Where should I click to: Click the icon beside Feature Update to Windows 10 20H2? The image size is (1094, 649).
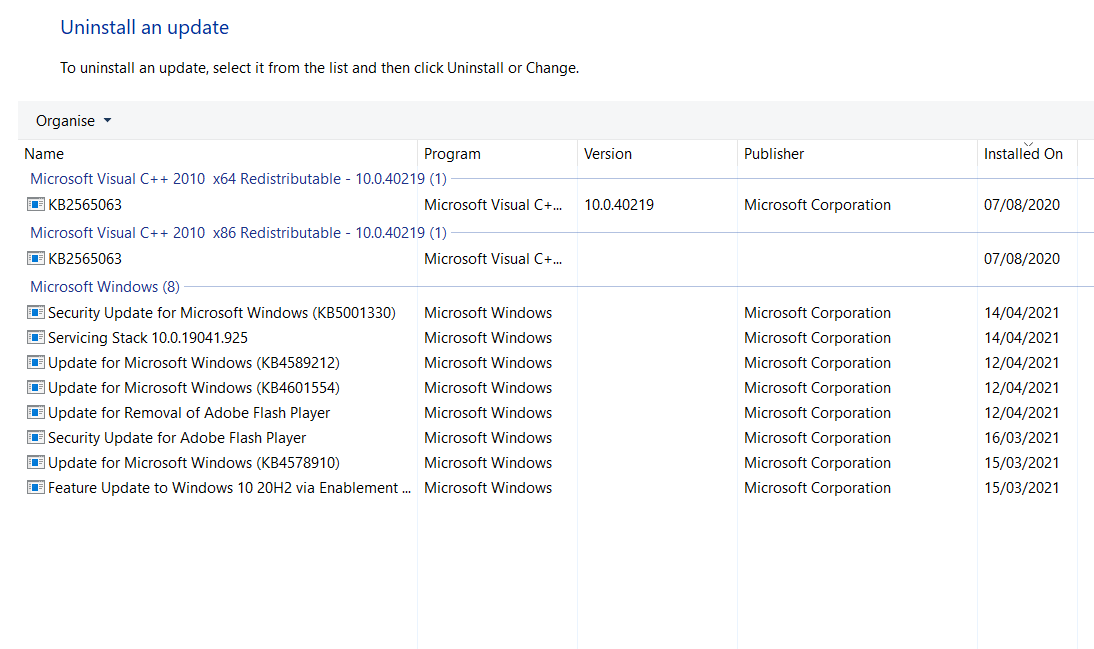[x=37, y=487]
